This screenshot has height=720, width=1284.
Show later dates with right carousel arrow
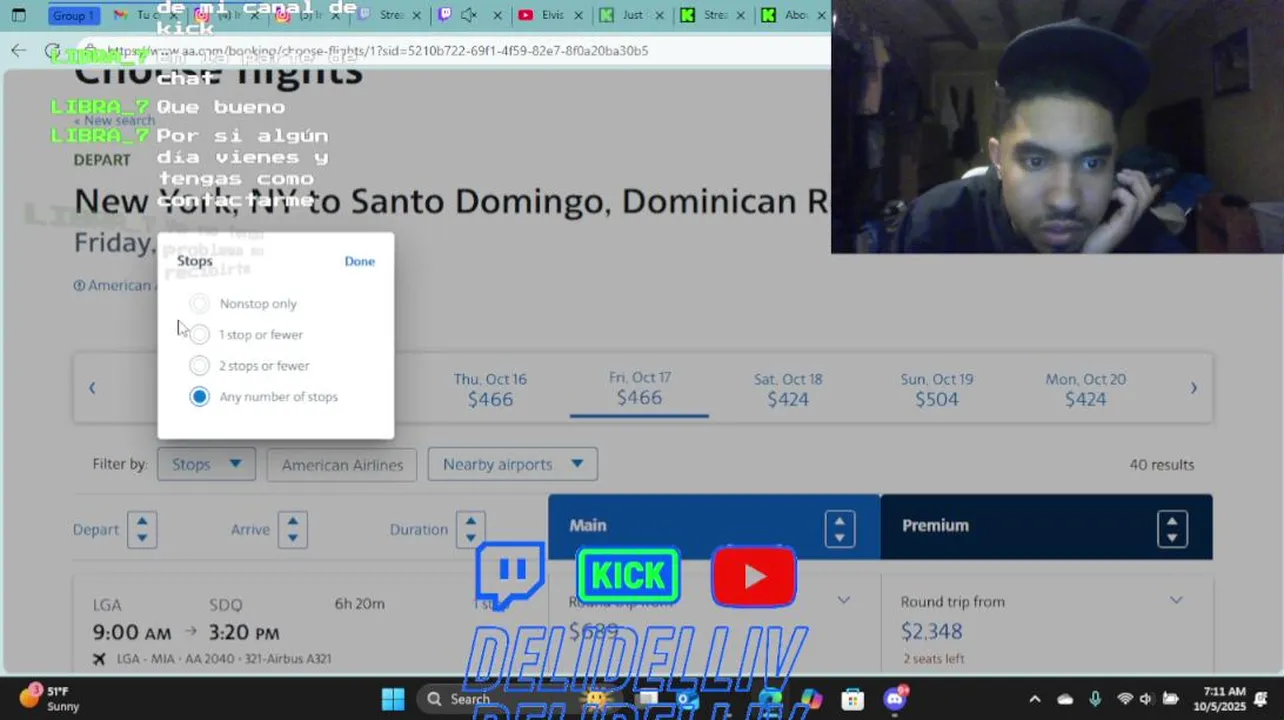1193,388
